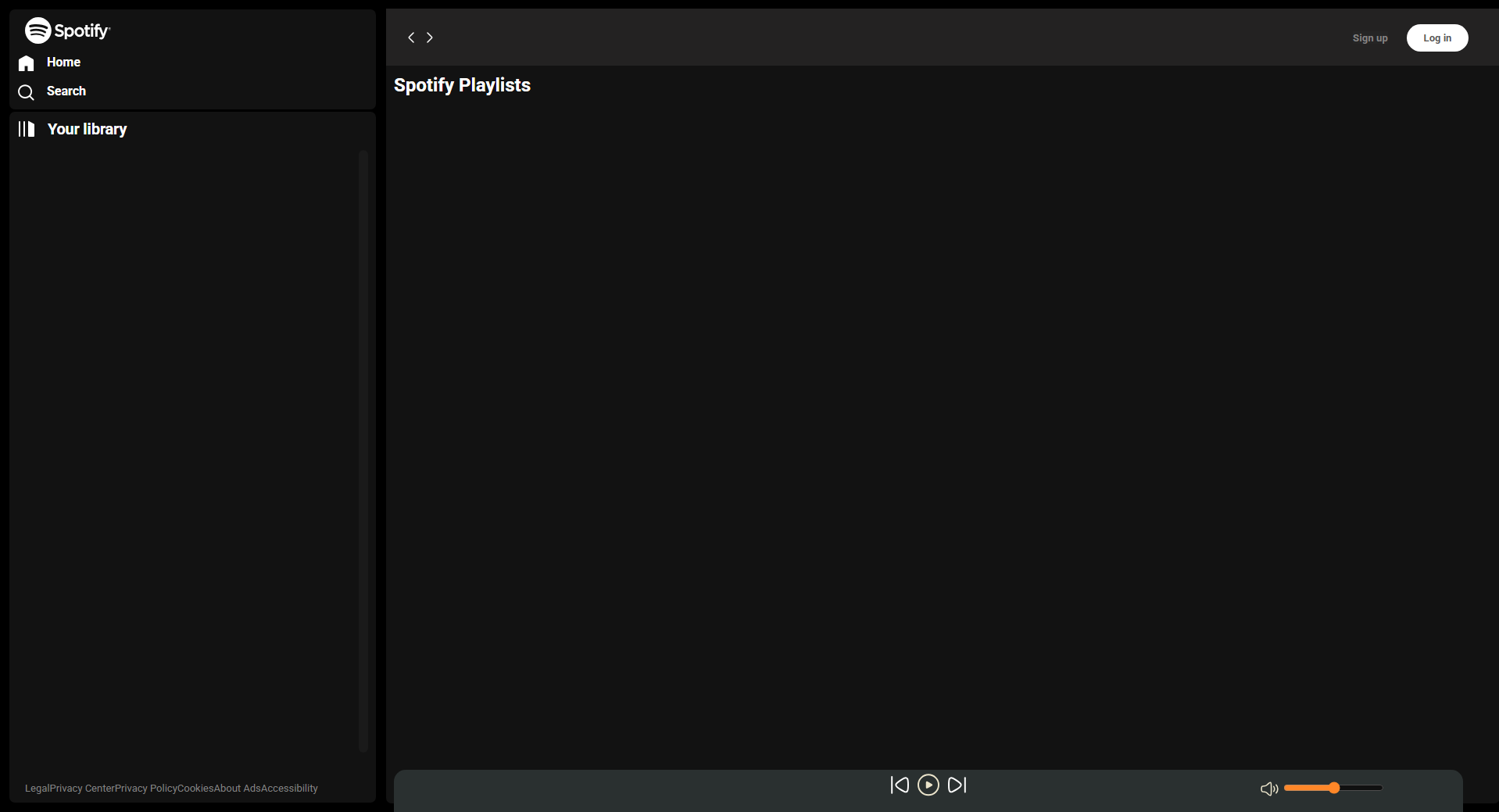Click the Spotify logo
This screenshot has height=812, width=1499.
pos(68,30)
